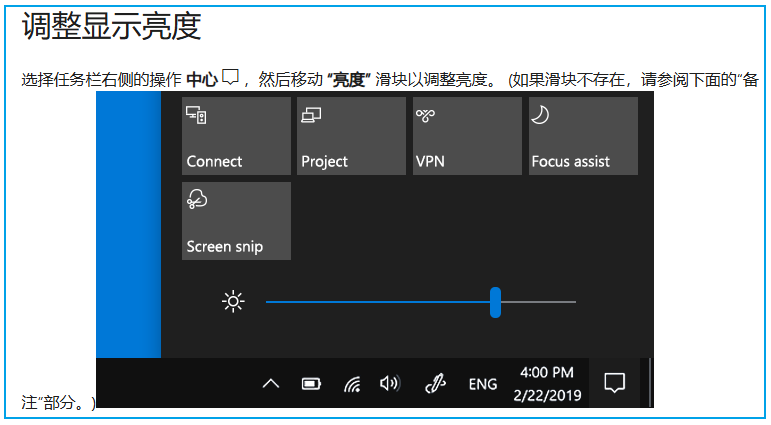Open Action Center icon on taskbar
Screen dimensions: 771x425
615,383
